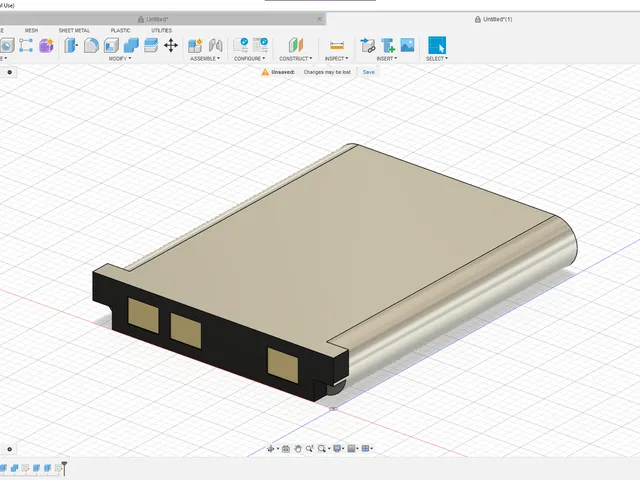Open the CONSTRUCT dropdown menu

click(296, 59)
